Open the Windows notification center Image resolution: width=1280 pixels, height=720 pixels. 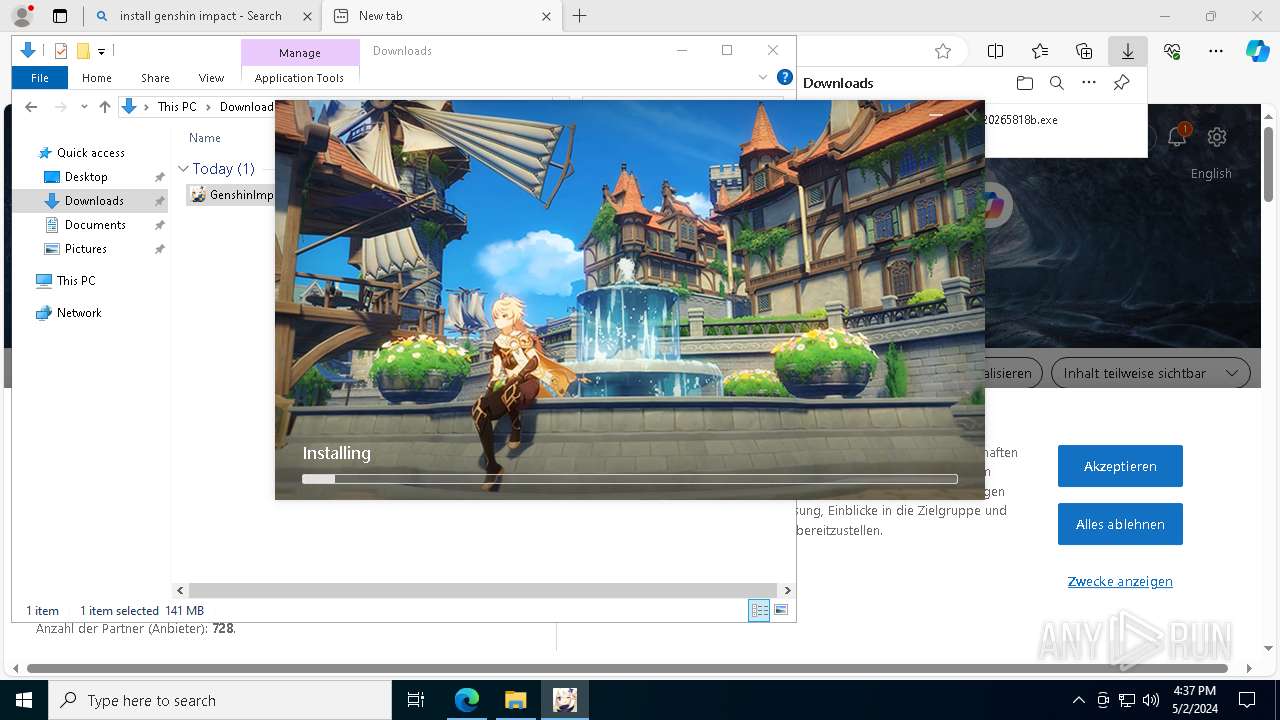tap(1247, 700)
